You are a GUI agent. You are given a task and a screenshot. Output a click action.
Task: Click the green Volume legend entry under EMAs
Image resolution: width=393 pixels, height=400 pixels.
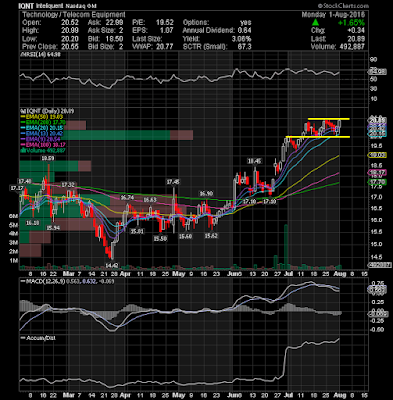43,150
